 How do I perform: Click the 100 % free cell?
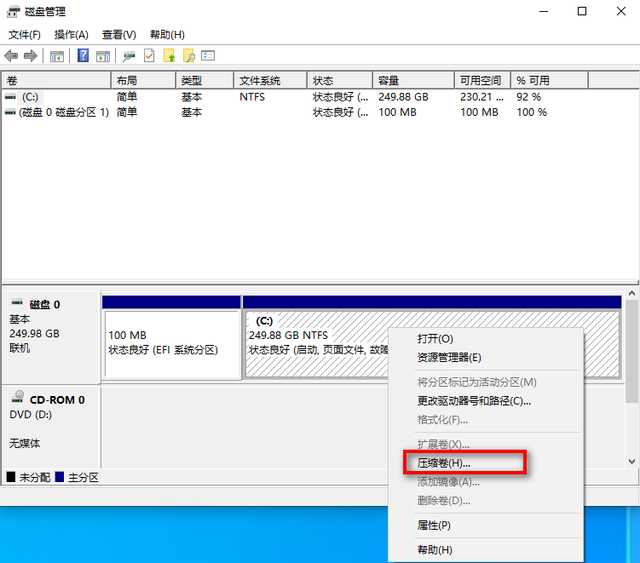pos(532,112)
